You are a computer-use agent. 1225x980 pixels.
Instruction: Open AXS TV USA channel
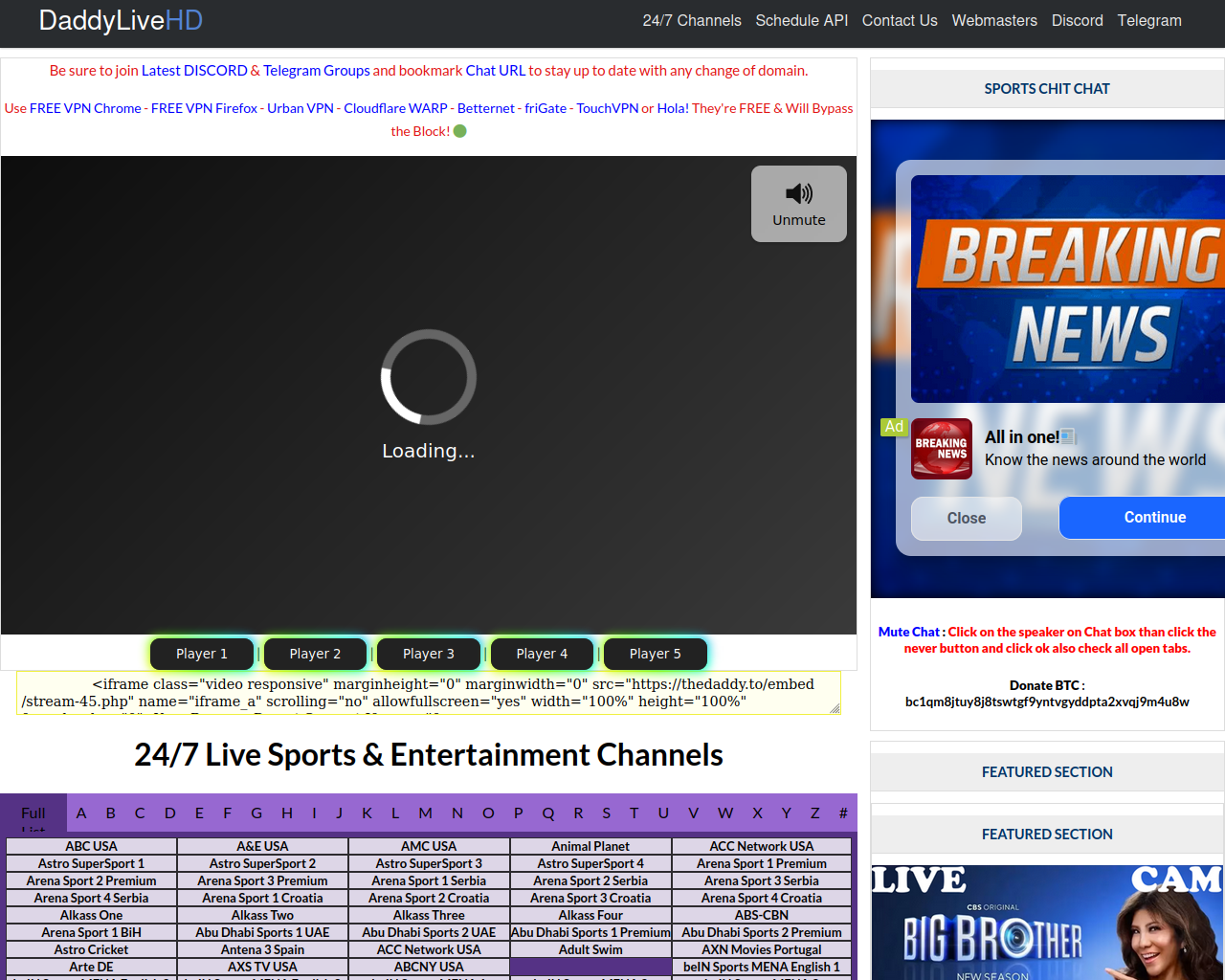pyautogui.click(x=262, y=967)
